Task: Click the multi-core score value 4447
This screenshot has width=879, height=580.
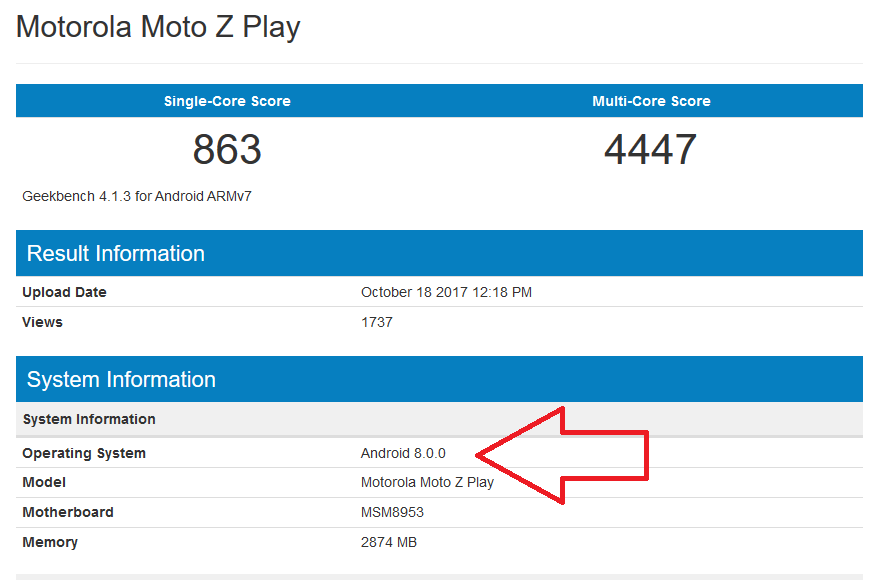Action: [650, 150]
